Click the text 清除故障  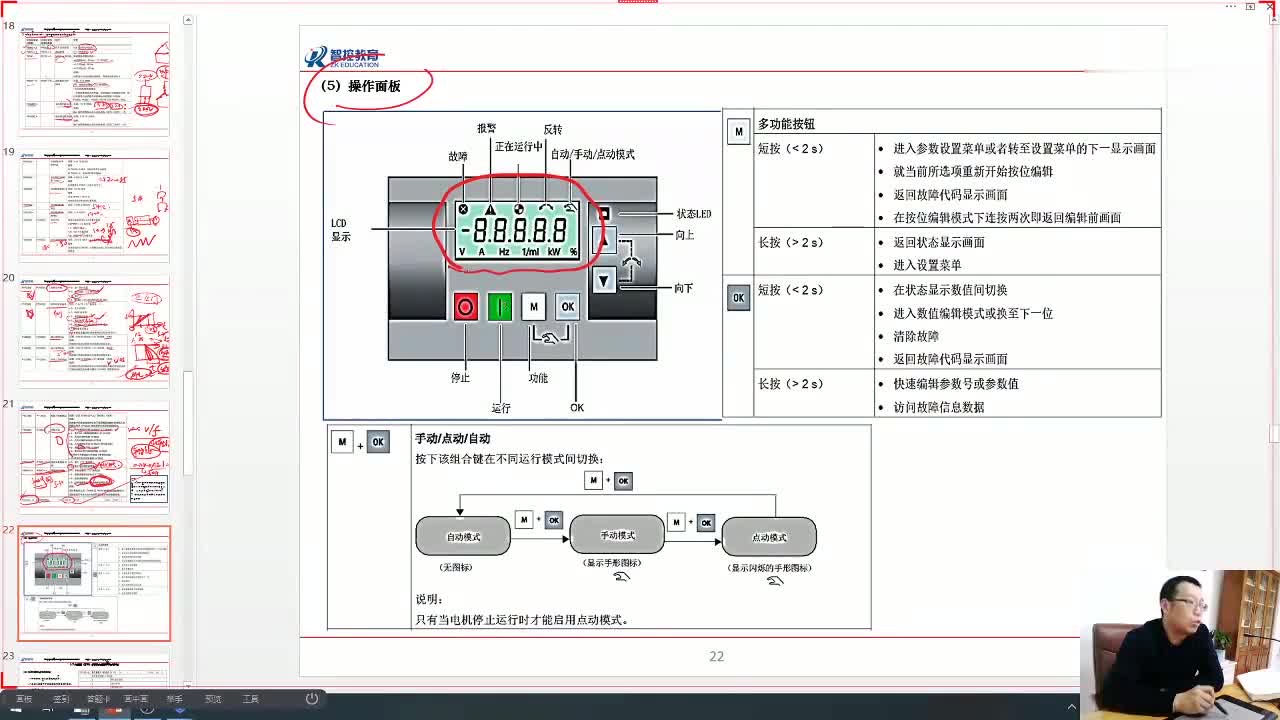(x=918, y=336)
